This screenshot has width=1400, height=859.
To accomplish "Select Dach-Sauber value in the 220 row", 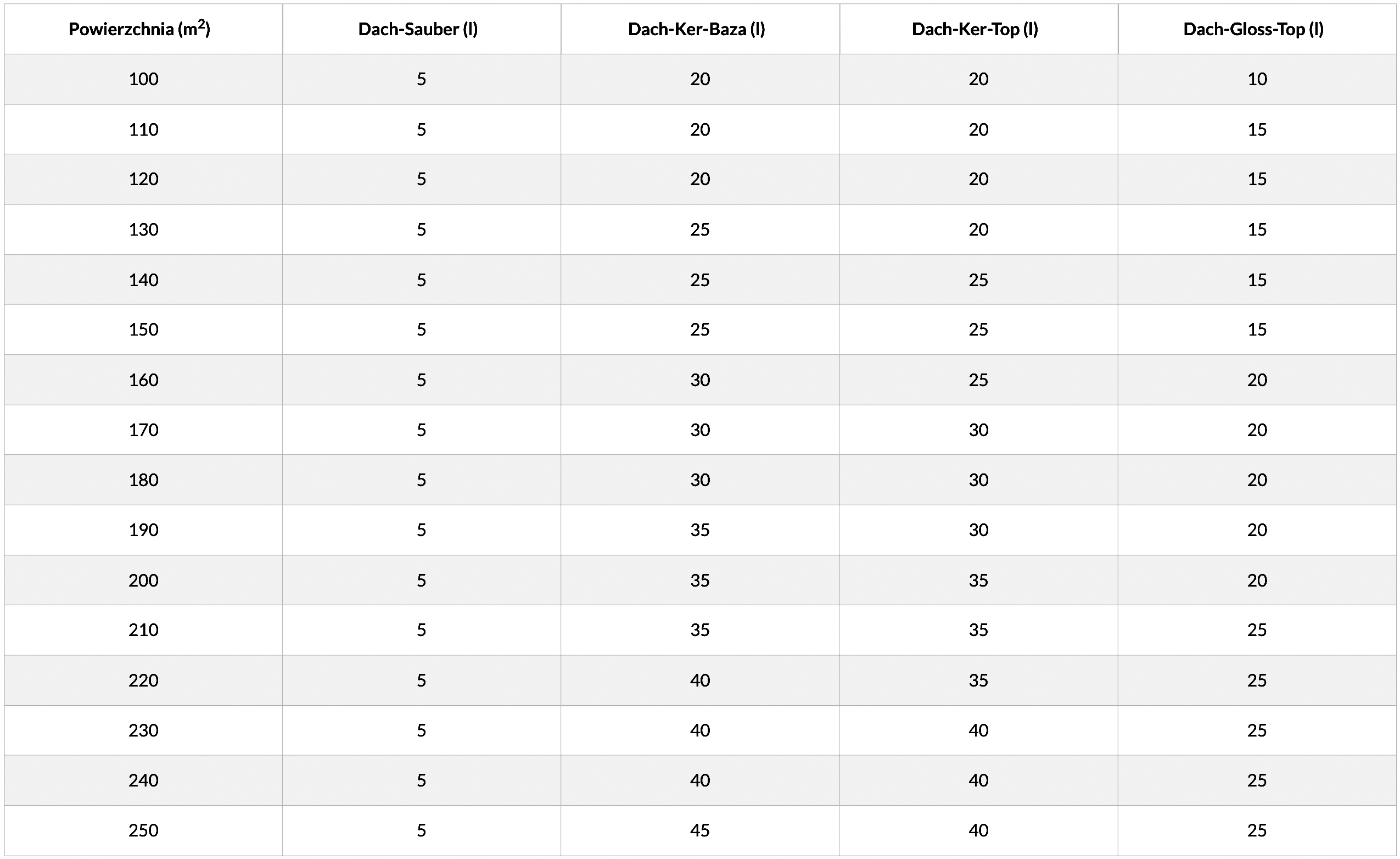I will pos(421,680).
